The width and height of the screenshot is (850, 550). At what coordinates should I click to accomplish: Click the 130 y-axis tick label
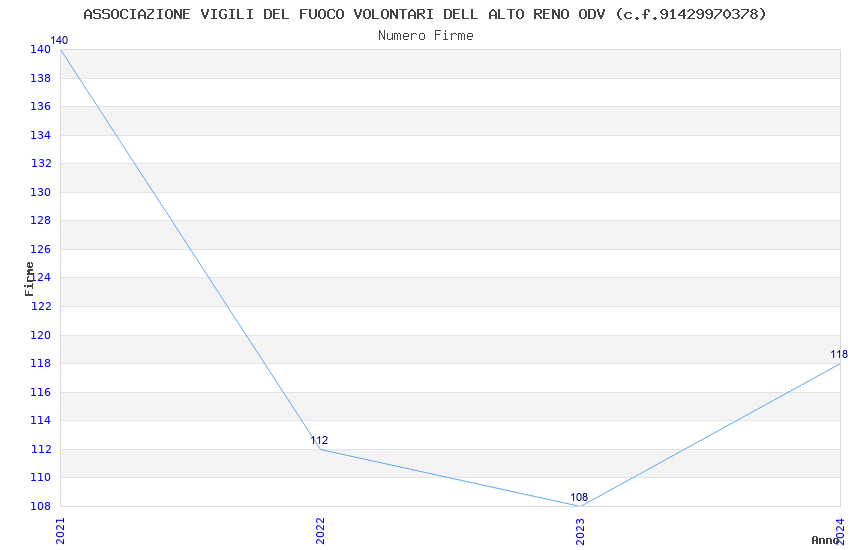[40, 192]
